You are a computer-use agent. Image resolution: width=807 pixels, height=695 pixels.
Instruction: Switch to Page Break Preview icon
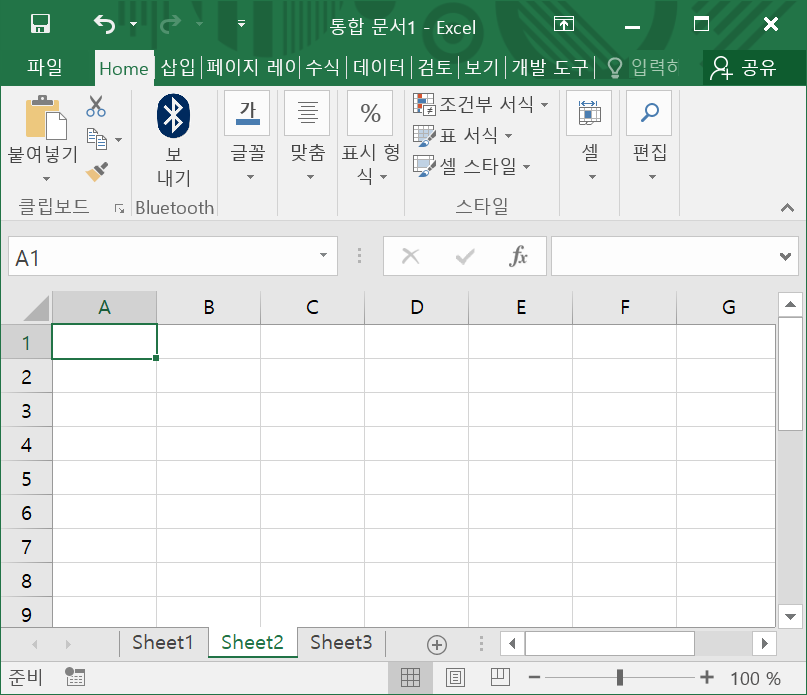click(500, 677)
